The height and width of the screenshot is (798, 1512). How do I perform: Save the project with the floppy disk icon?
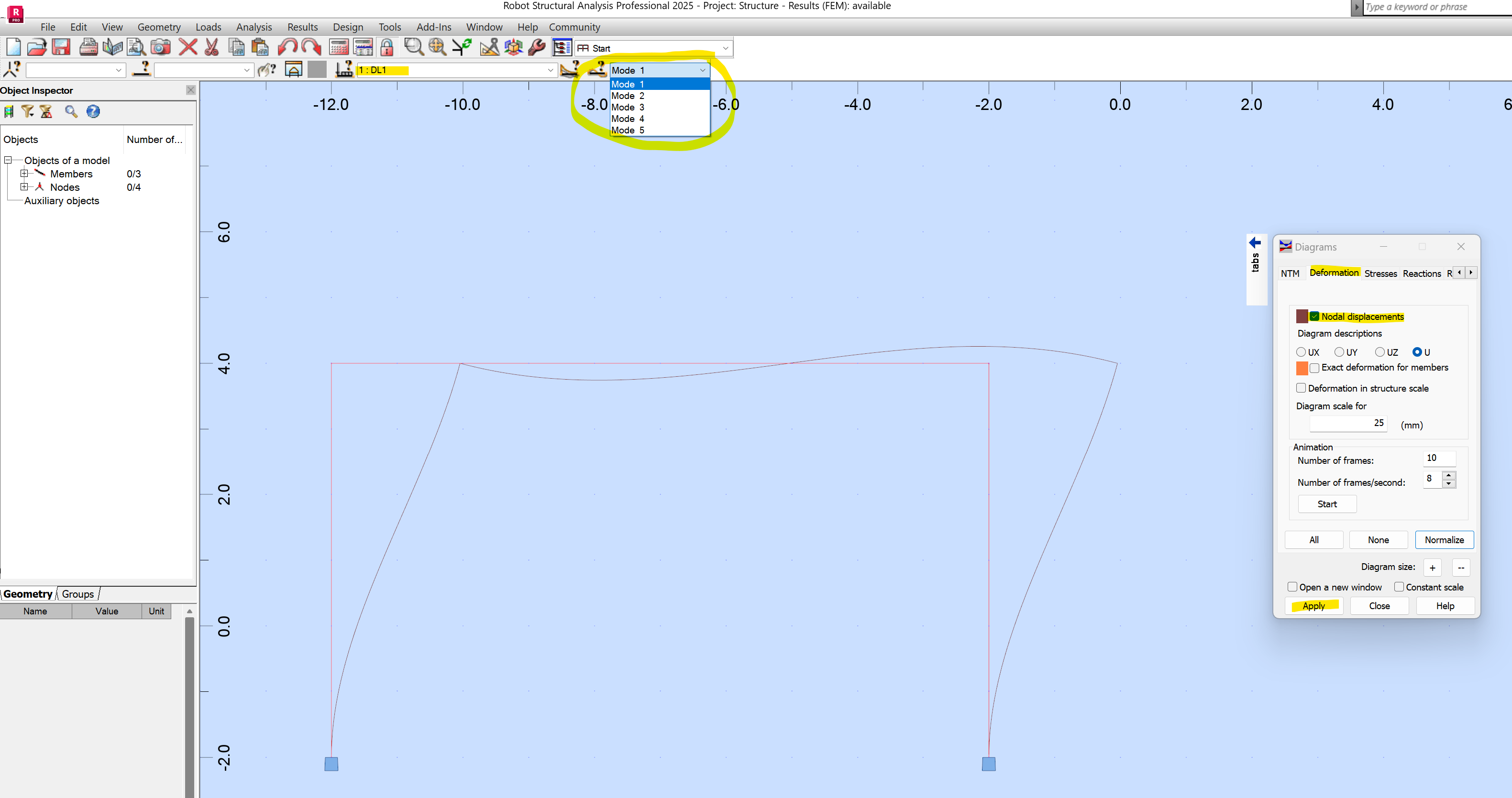61,47
